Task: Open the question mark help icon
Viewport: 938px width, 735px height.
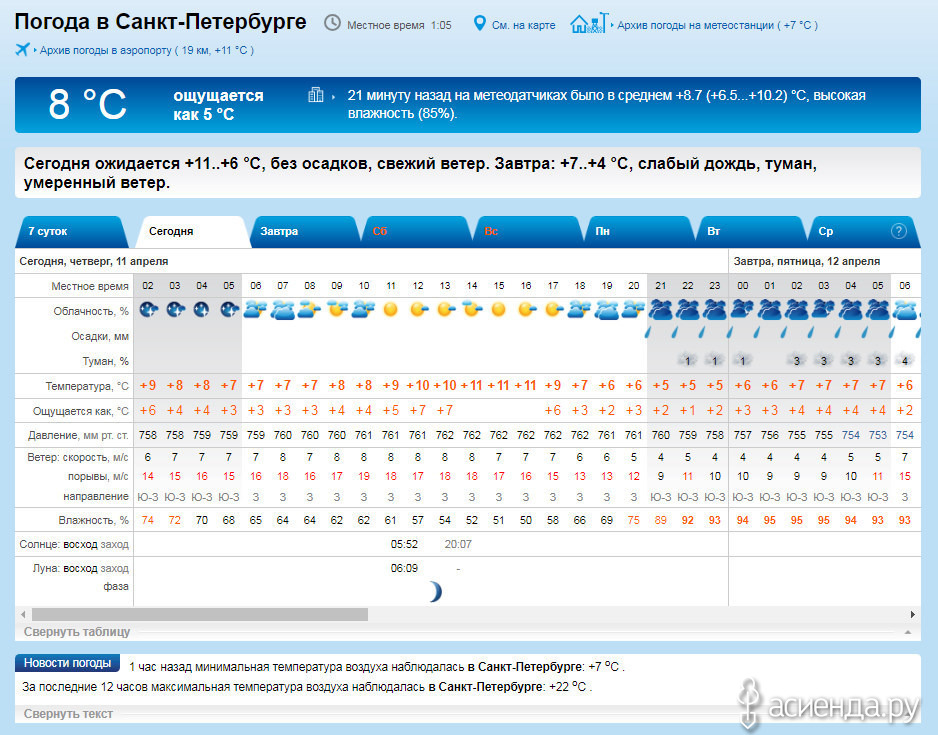Action: 899,231
